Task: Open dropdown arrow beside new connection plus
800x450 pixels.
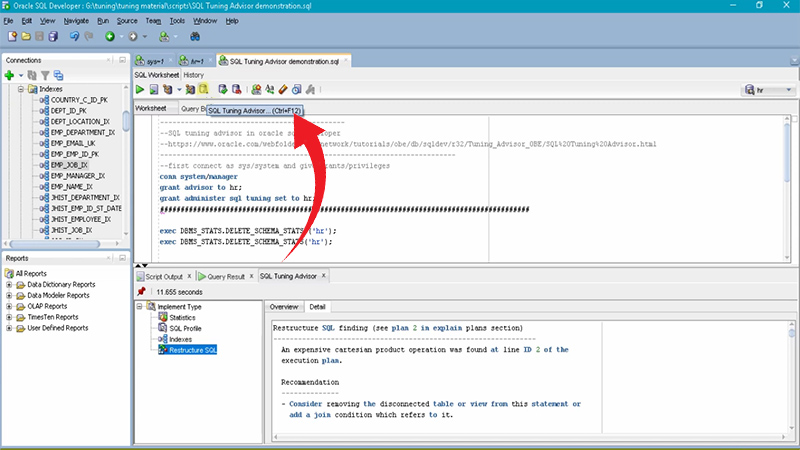Action: pos(21,76)
